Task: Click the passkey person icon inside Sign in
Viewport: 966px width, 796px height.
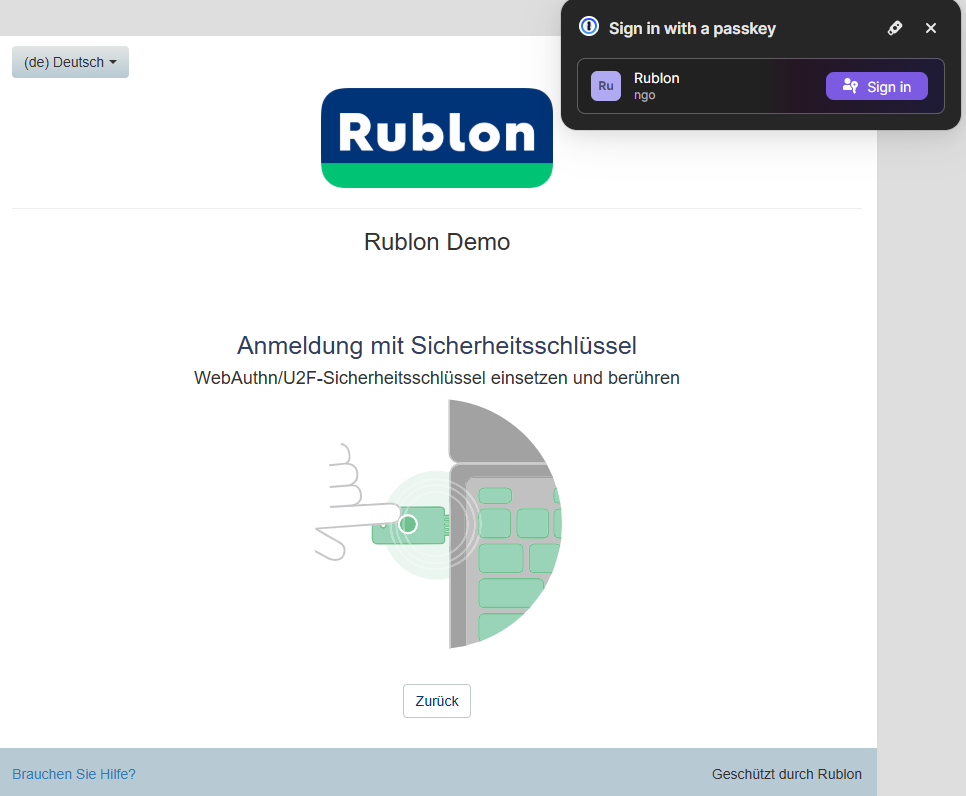Action: (850, 86)
